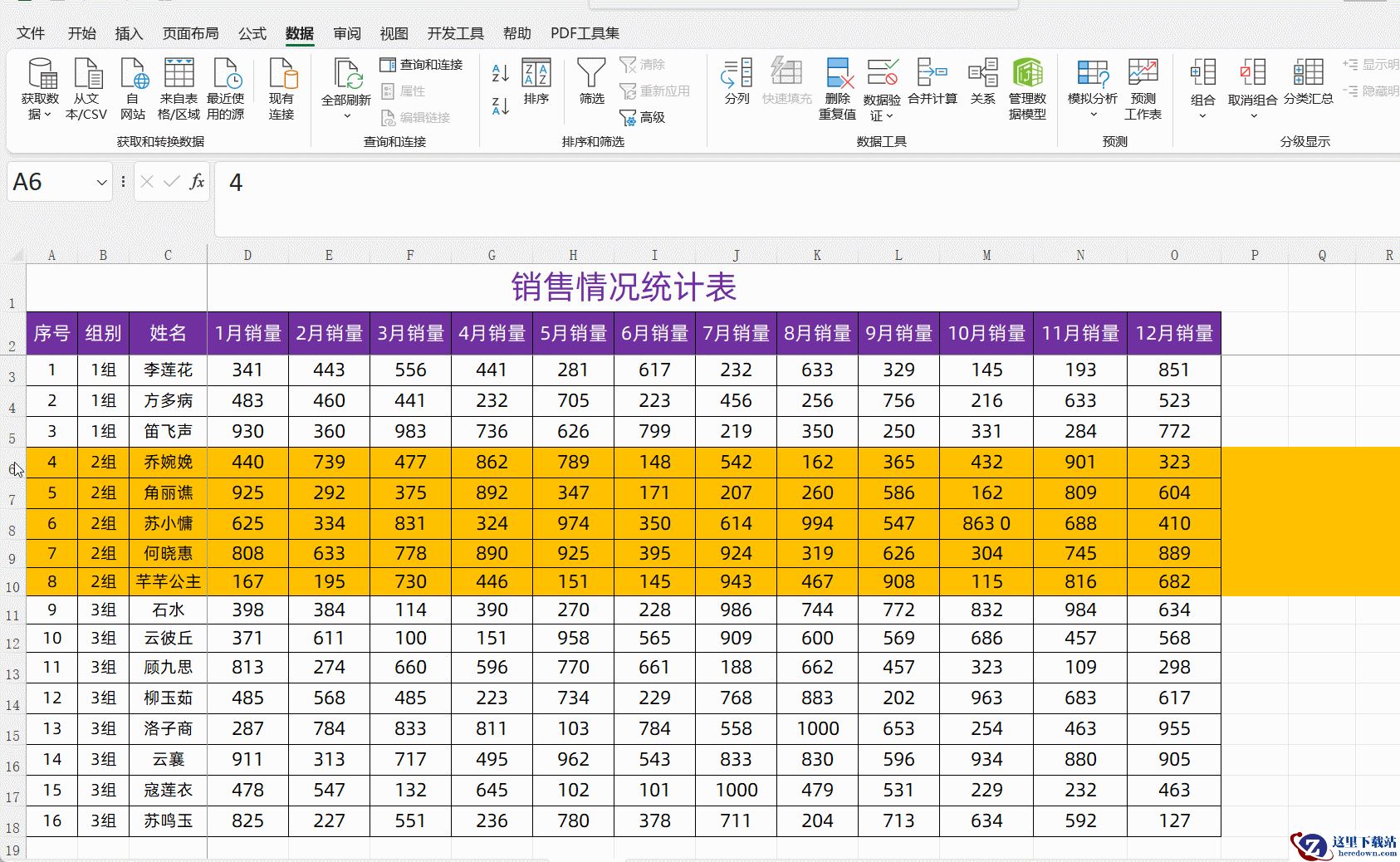Open 最近使用的源 recent sources
Viewport: 1400px width, 862px height.
pos(226,73)
